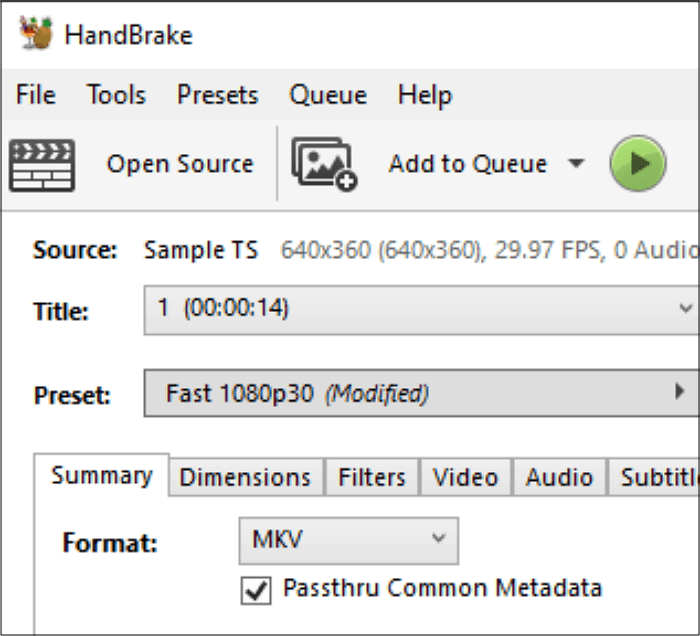Switch to the Dimensions tab
The width and height of the screenshot is (700, 636).
pyautogui.click(x=245, y=478)
